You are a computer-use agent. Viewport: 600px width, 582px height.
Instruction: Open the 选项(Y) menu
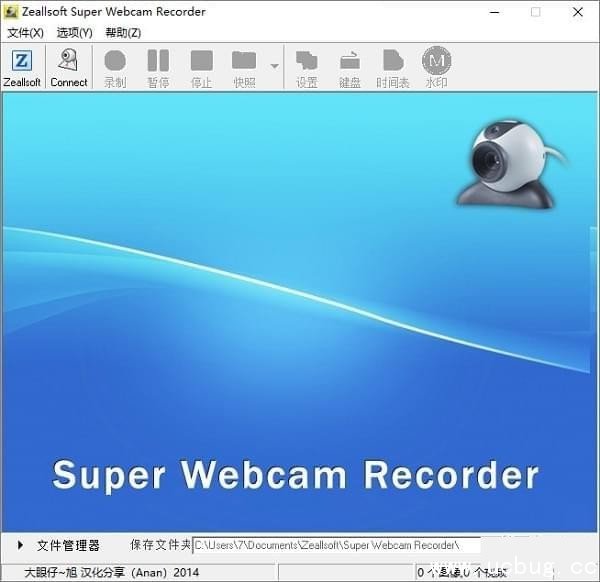(x=74, y=32)
